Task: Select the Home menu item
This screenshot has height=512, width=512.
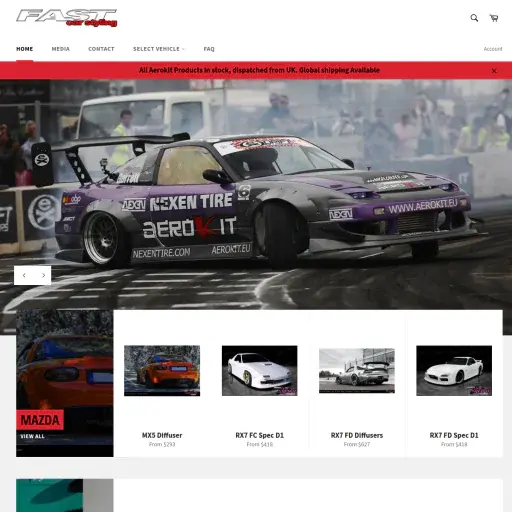Action: click(x=25, y=49)
